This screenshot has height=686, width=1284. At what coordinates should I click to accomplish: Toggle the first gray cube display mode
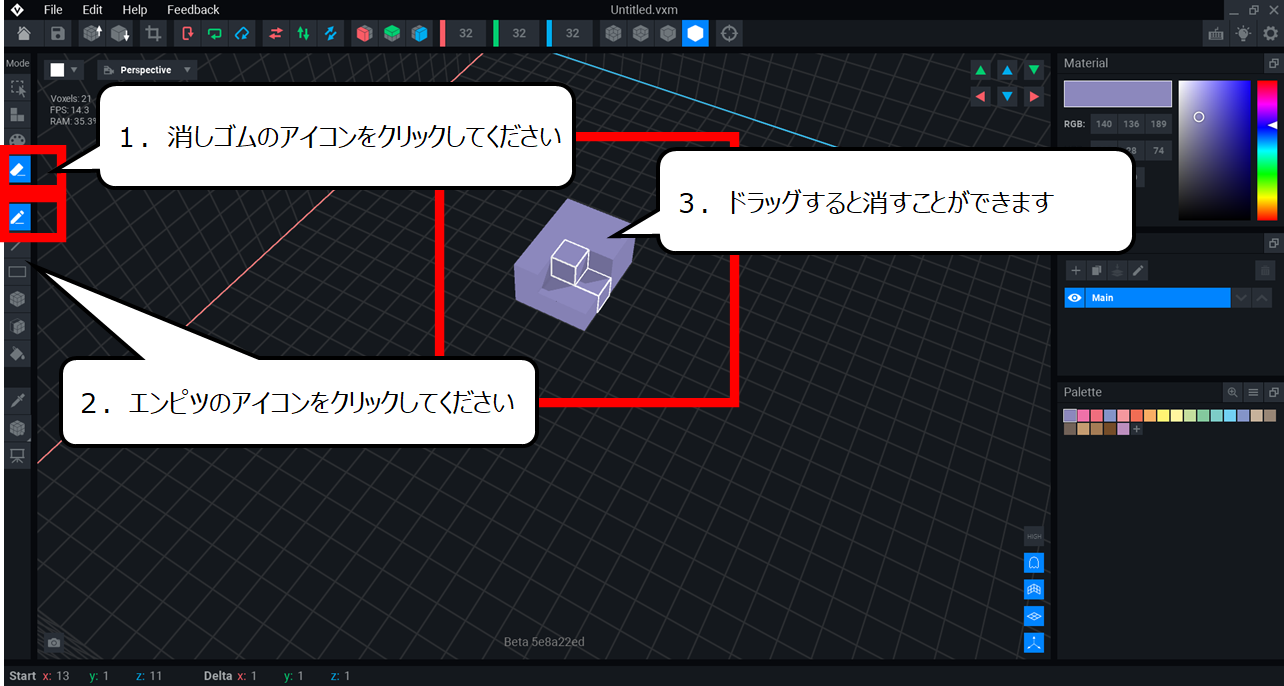pos(612,33)
